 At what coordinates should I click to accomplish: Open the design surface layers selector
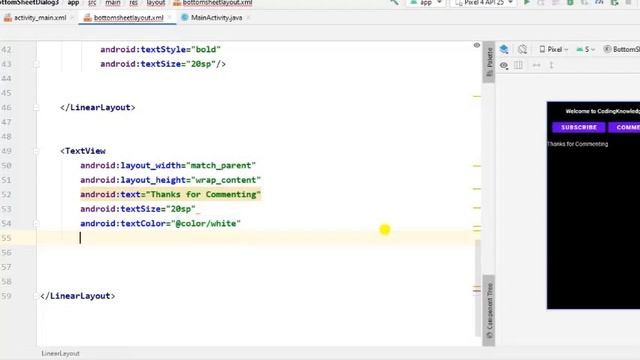(504, 49)
